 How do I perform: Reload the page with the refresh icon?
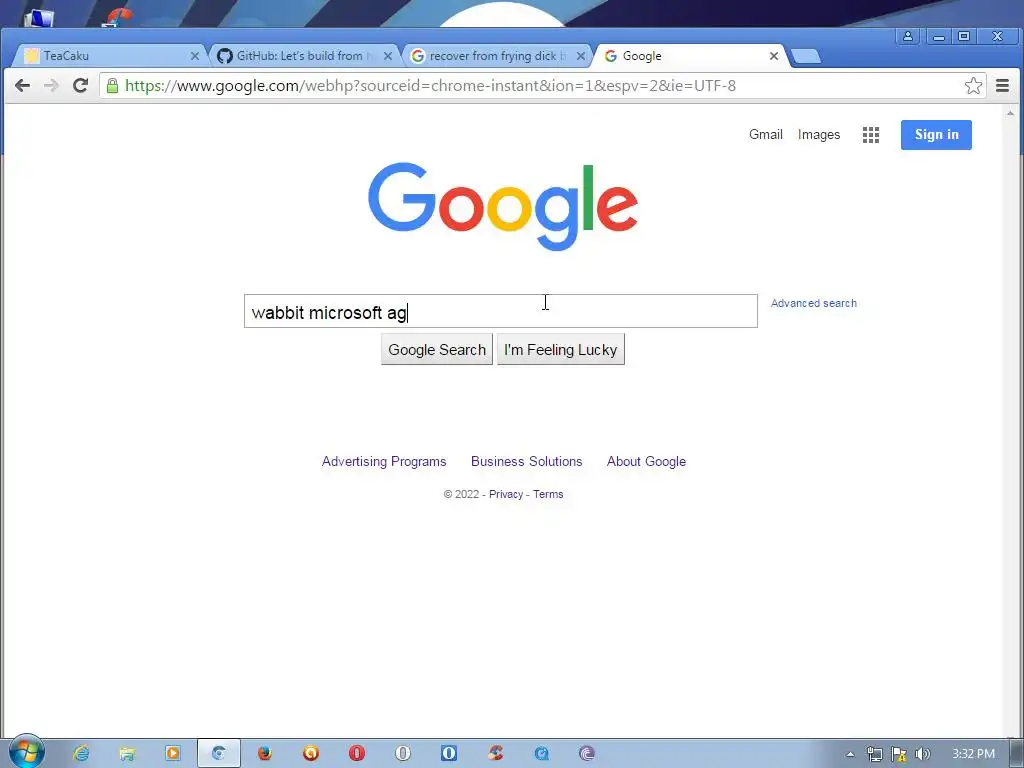click(x=80, y=86)
